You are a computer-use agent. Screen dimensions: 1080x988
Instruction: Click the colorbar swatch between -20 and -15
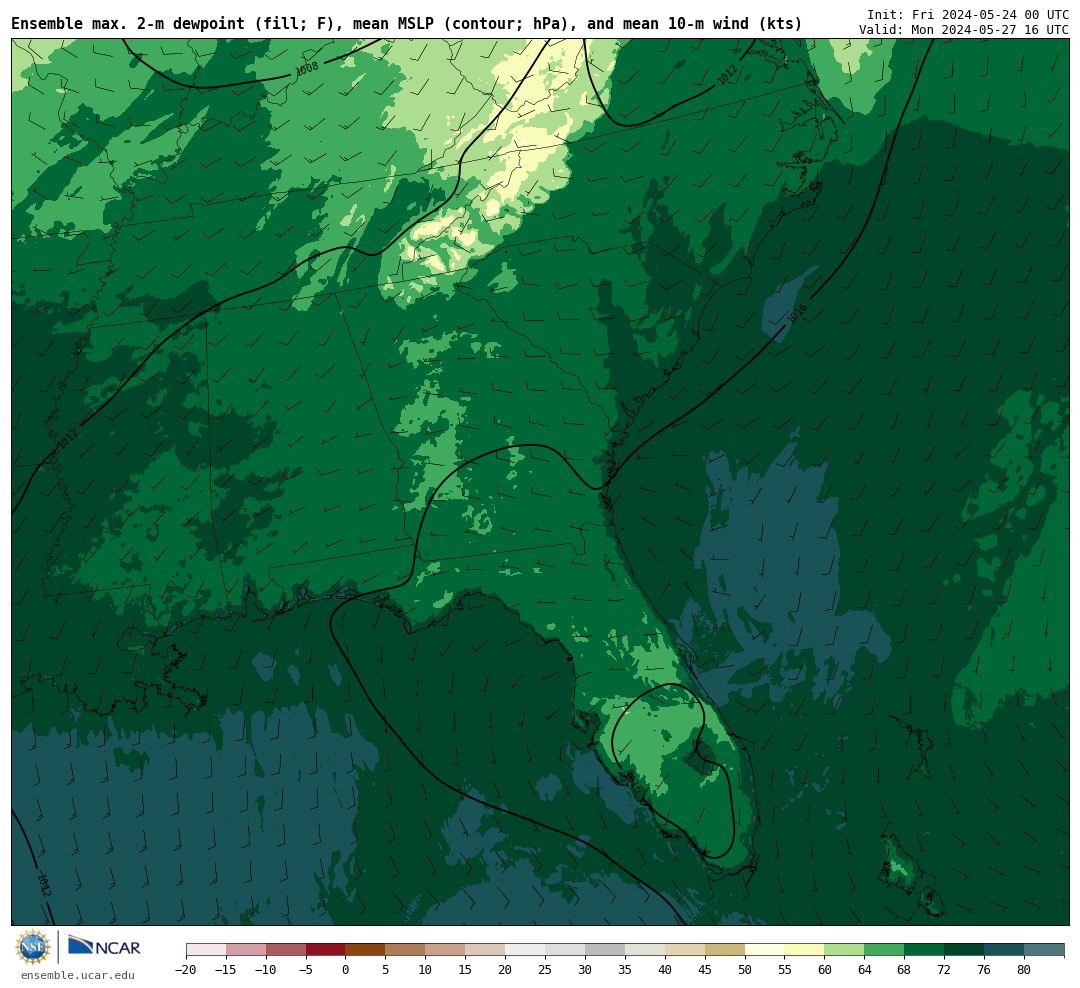(x=206, y=950)
